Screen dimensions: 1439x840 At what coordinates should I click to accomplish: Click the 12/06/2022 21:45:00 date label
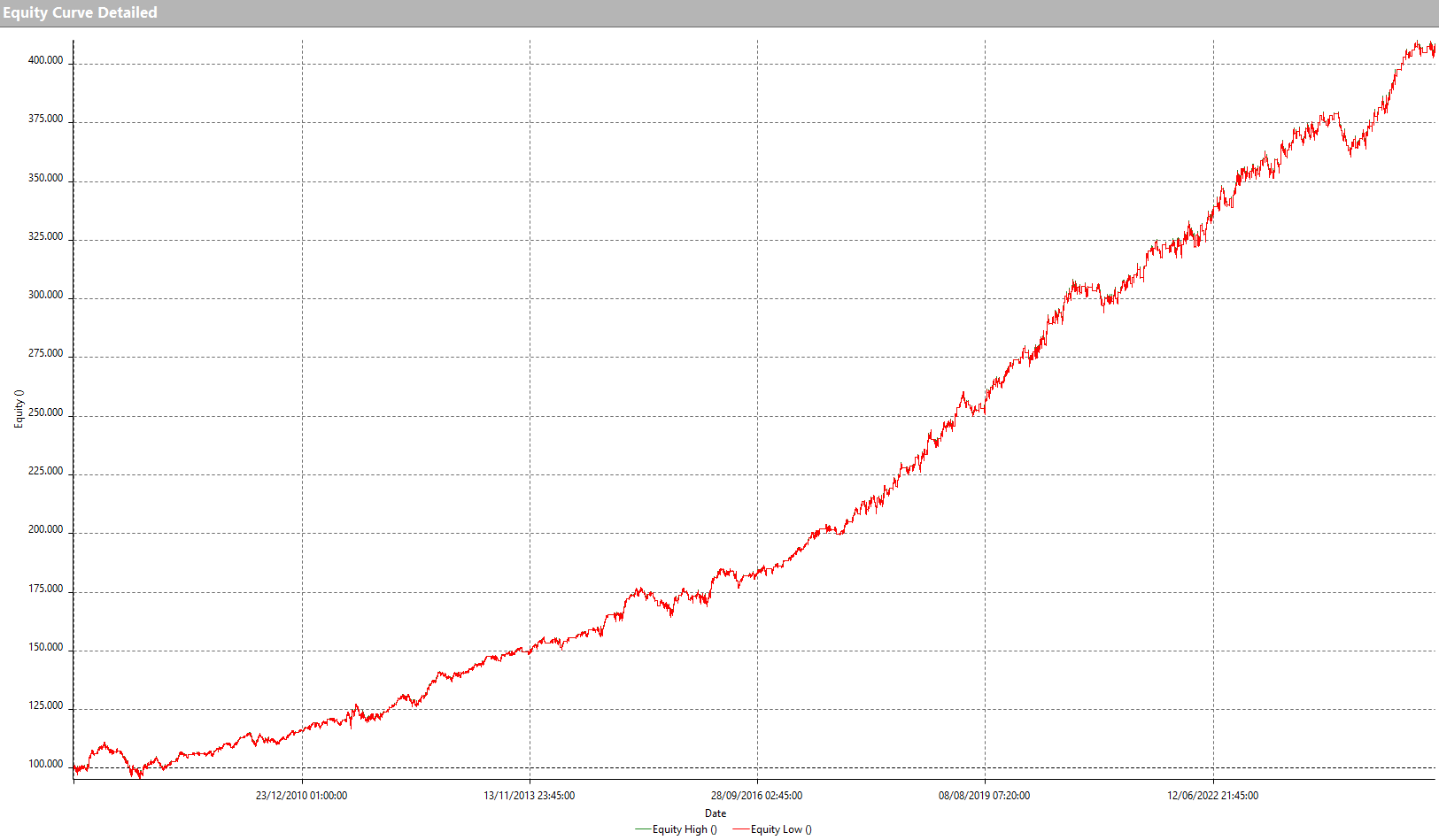click(x=1212, y=796)
